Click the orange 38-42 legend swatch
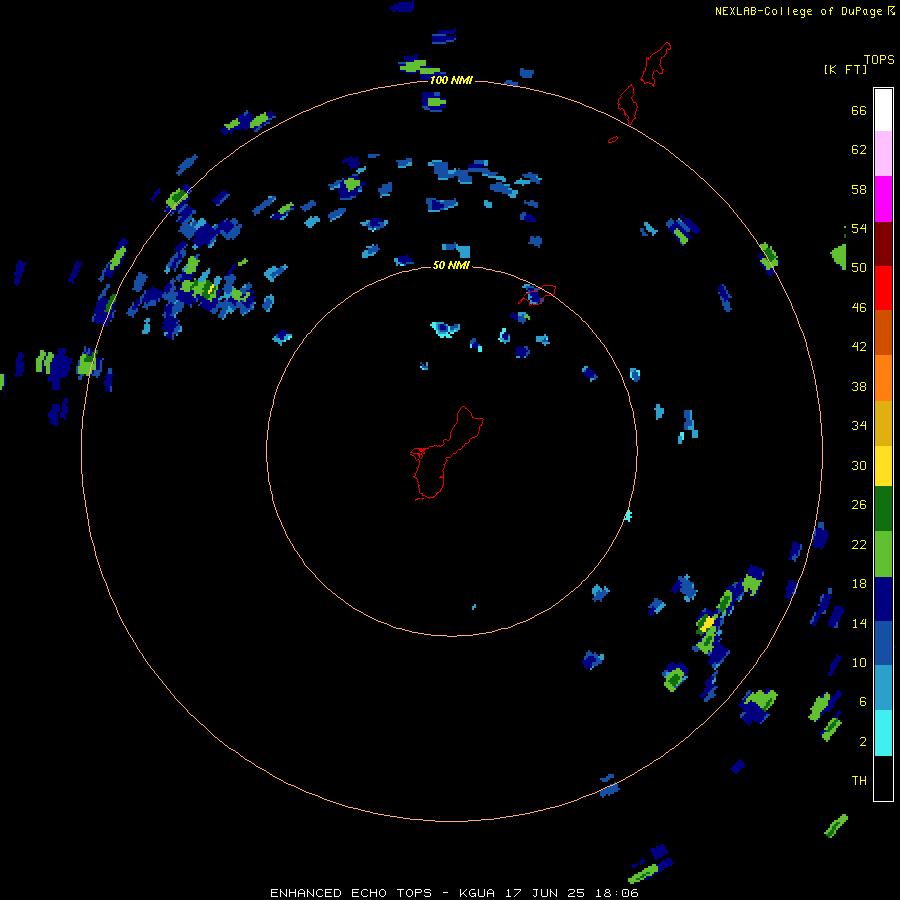The height and width of the screenshot is (900, 900). [883, 378]
